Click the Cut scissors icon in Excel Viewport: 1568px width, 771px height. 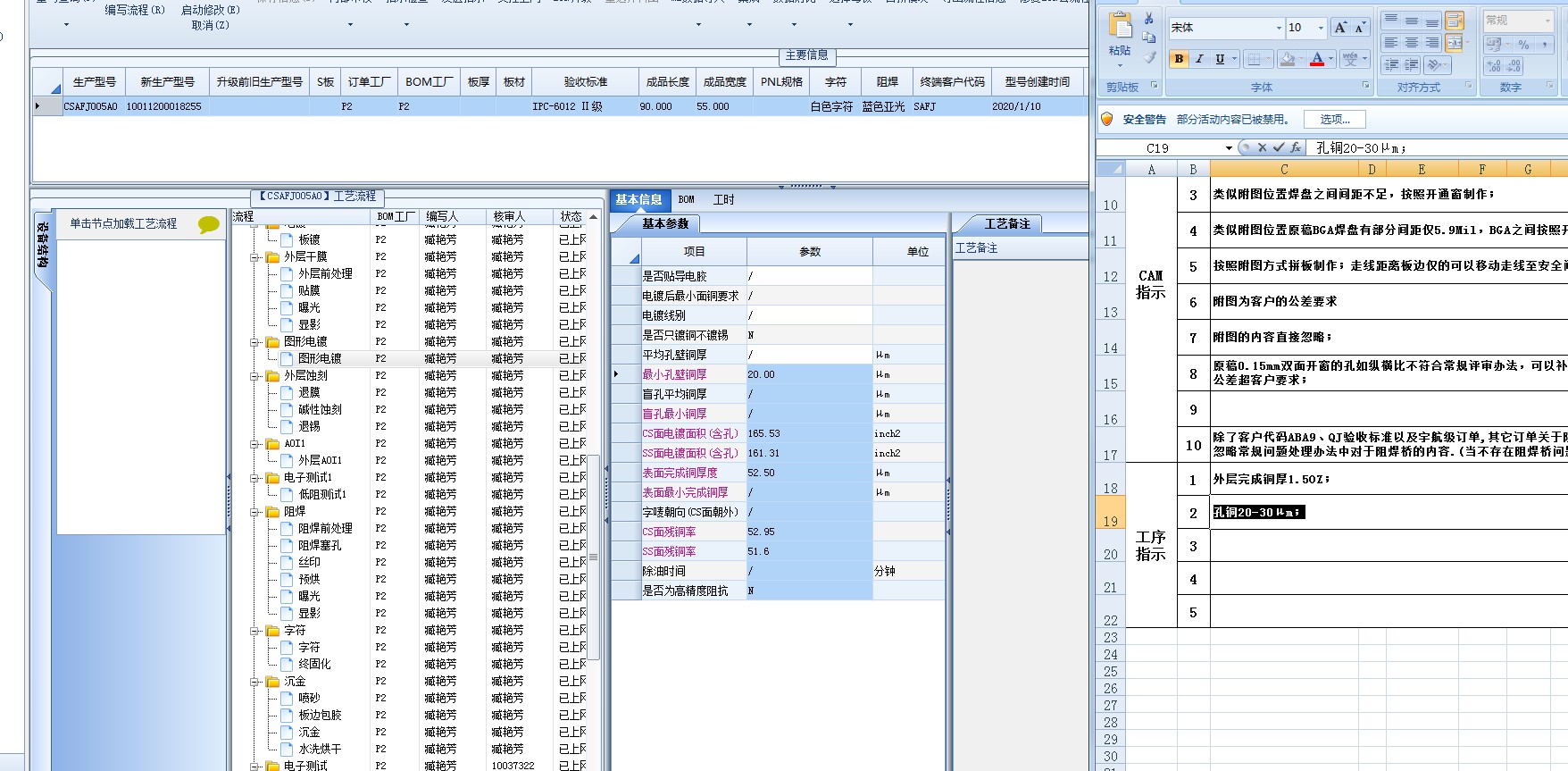(x=1148, y=18)
